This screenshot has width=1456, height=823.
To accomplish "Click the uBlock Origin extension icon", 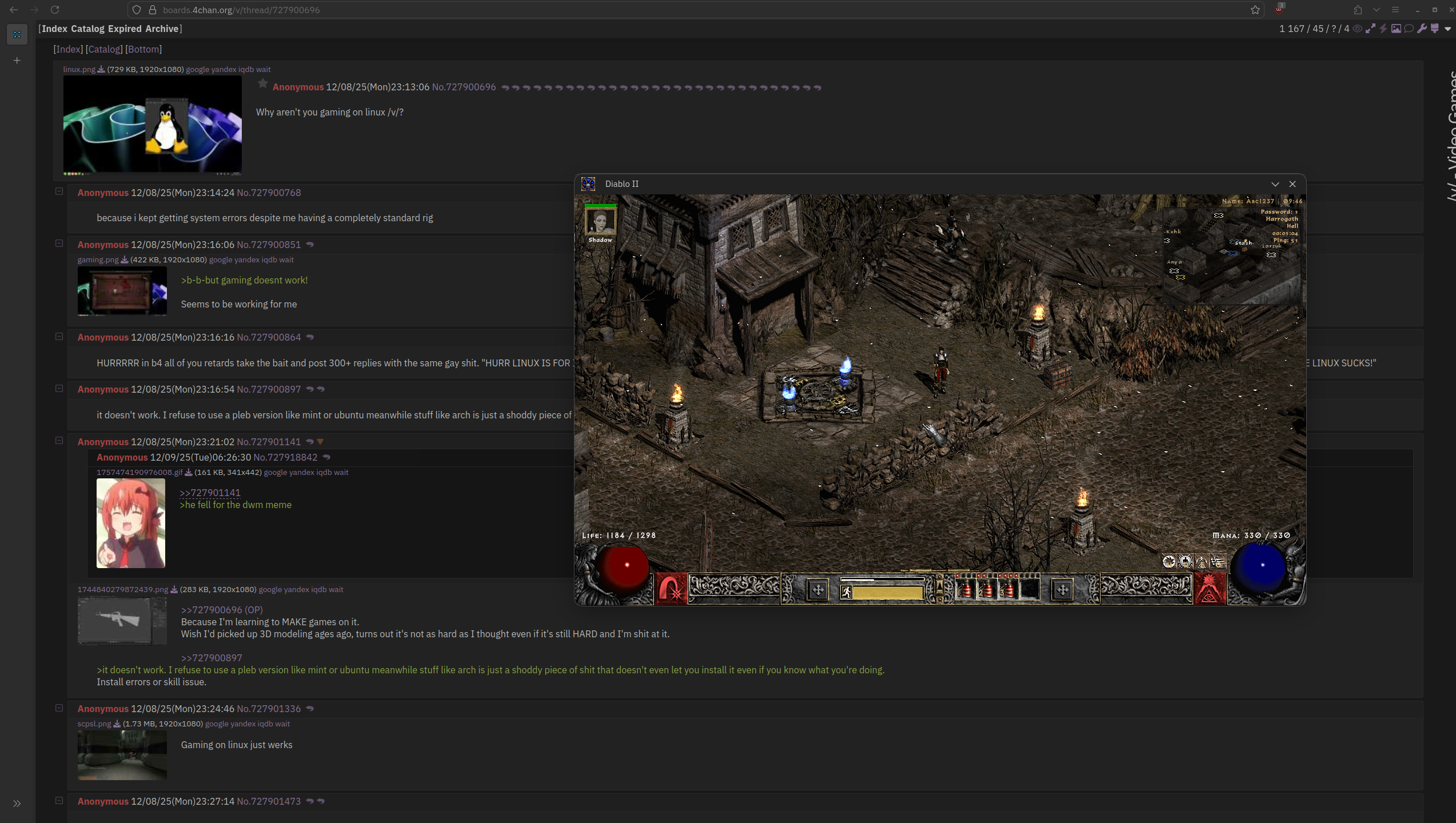I will (x=1279, y=9).
